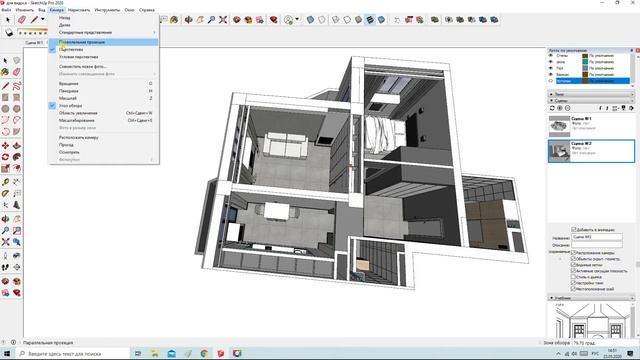Image resolution: width=640 pixels, height=360 pixels.
Task: Select the Position Camera tool in left toolbar
Action: point(5,256)
